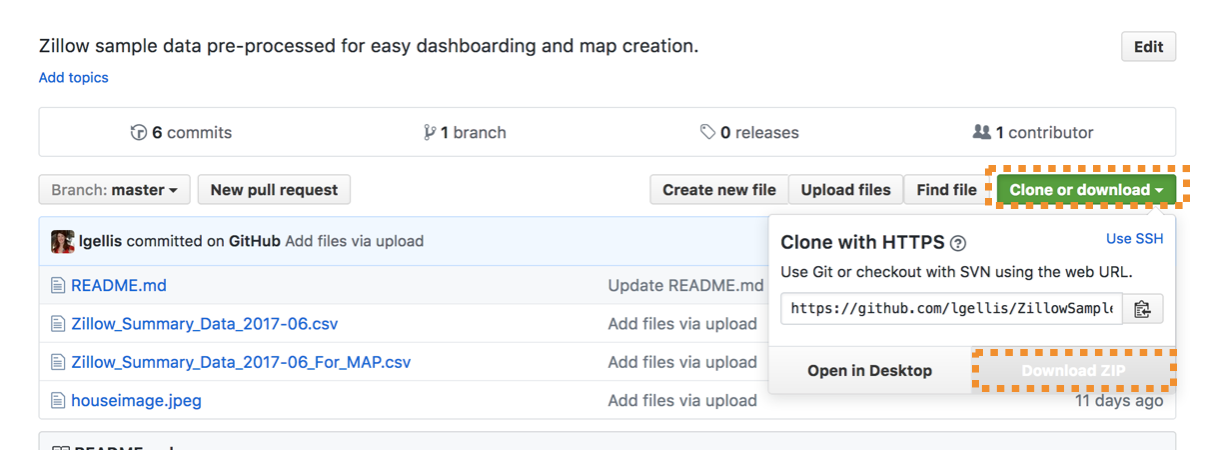
Task: Open the latest commit message 'Add files via upload'
Action: [x=354, y=241]
